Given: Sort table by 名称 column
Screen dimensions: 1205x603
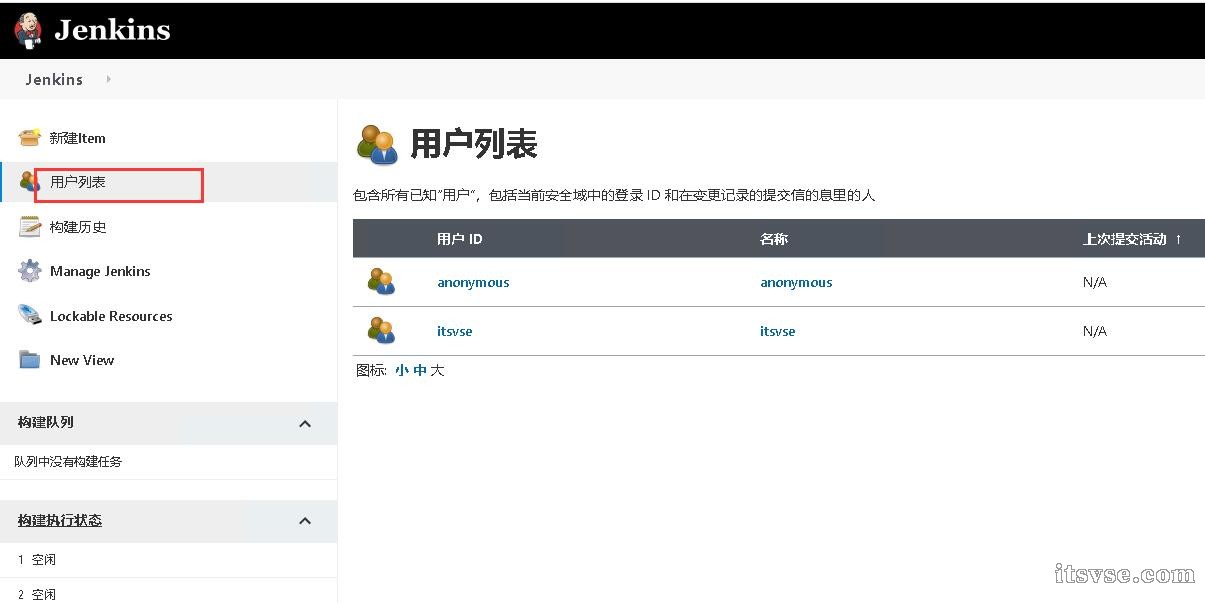Looking at the screenshot, I should [774, 239].
